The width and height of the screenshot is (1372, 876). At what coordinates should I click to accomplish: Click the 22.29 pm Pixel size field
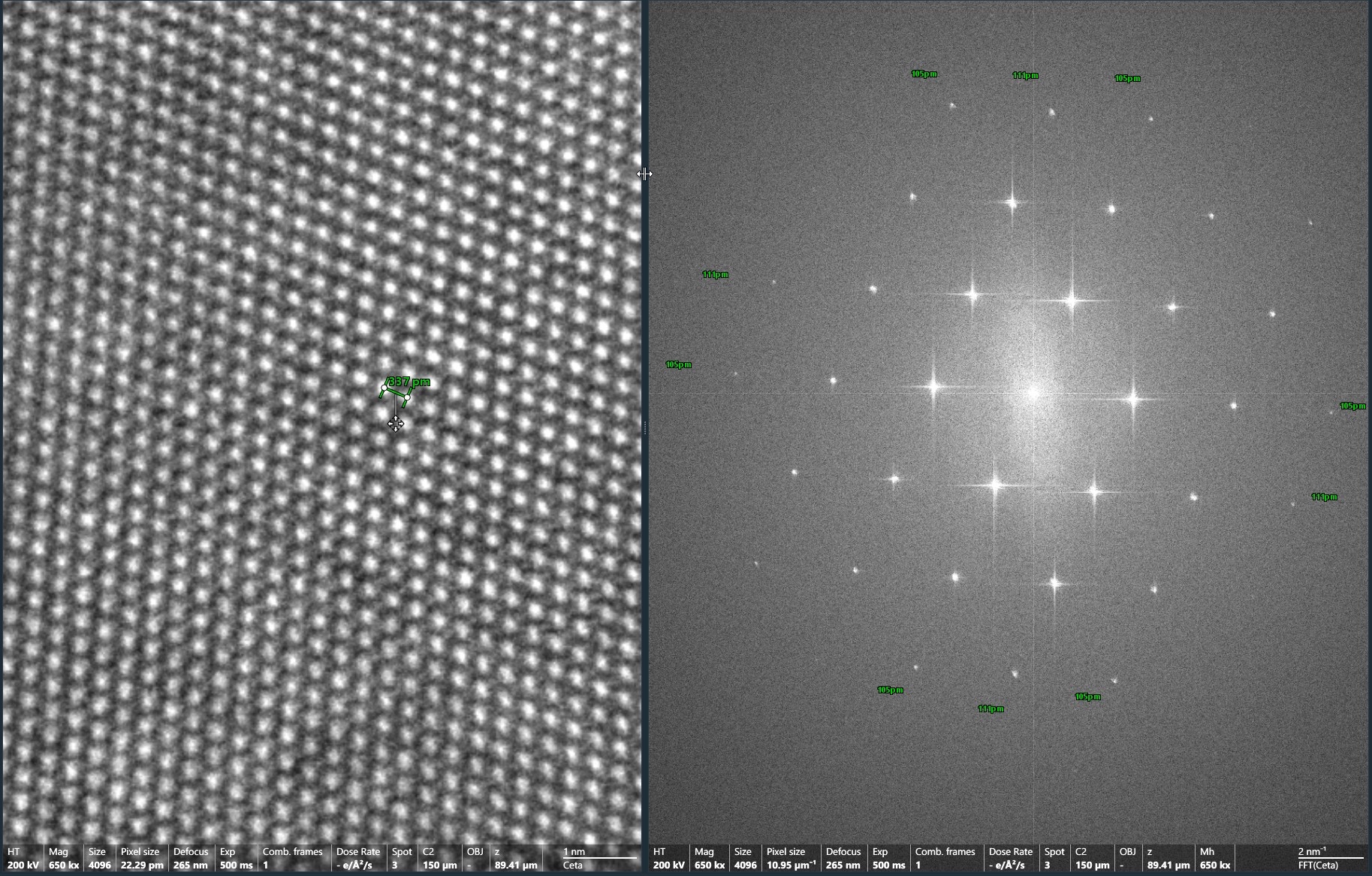(x=140, y=859)
